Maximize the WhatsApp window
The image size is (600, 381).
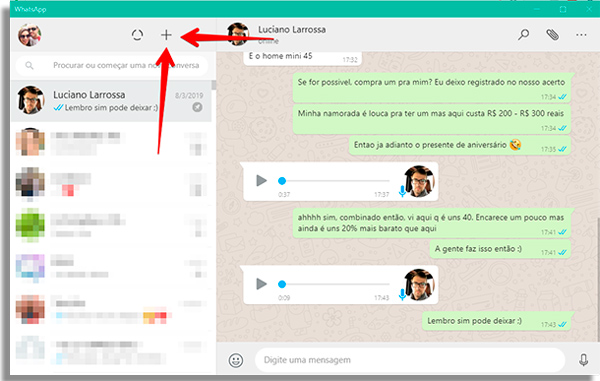(562, 9)
